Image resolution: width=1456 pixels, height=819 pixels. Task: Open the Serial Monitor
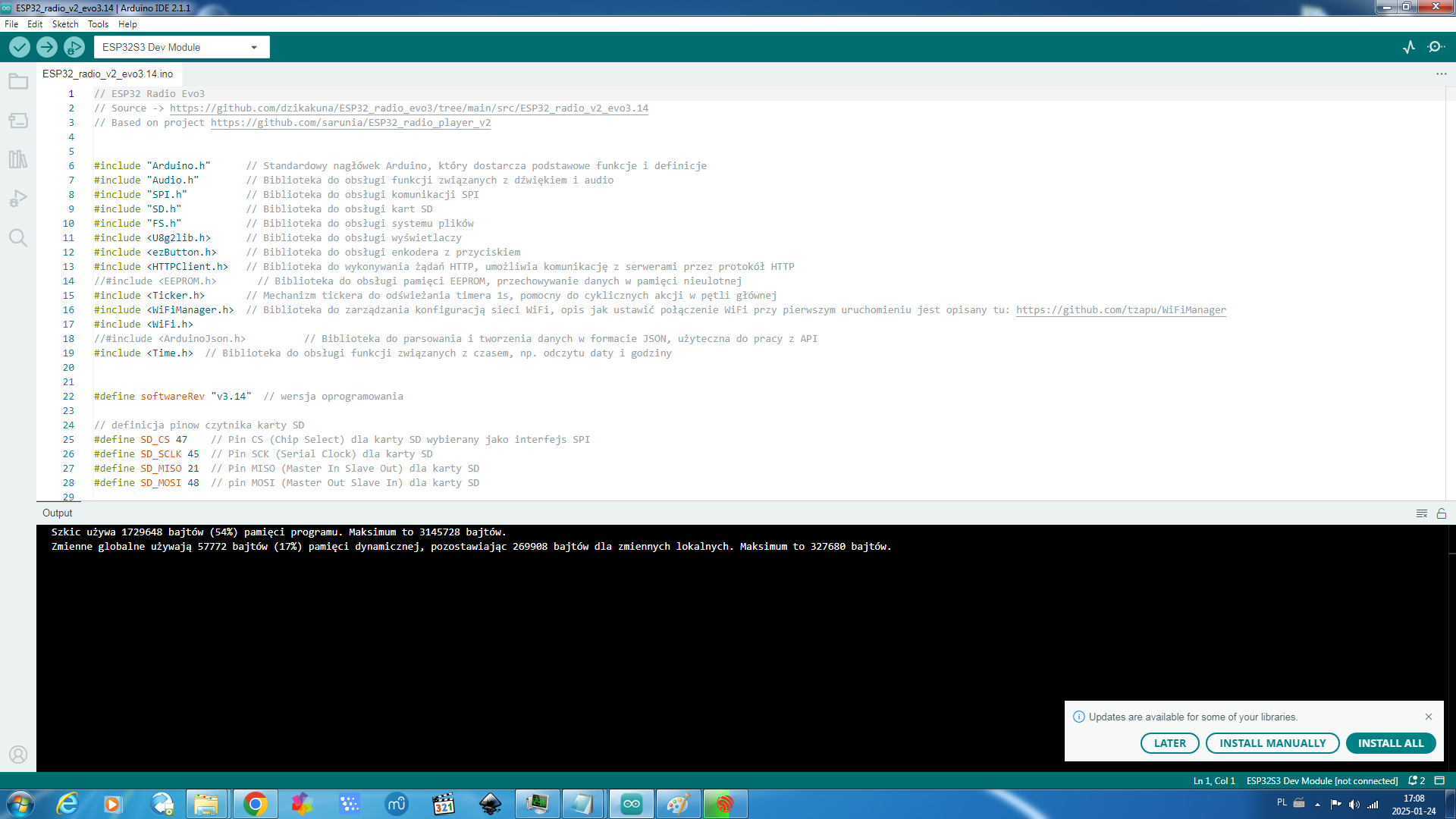coord(1436,47)
